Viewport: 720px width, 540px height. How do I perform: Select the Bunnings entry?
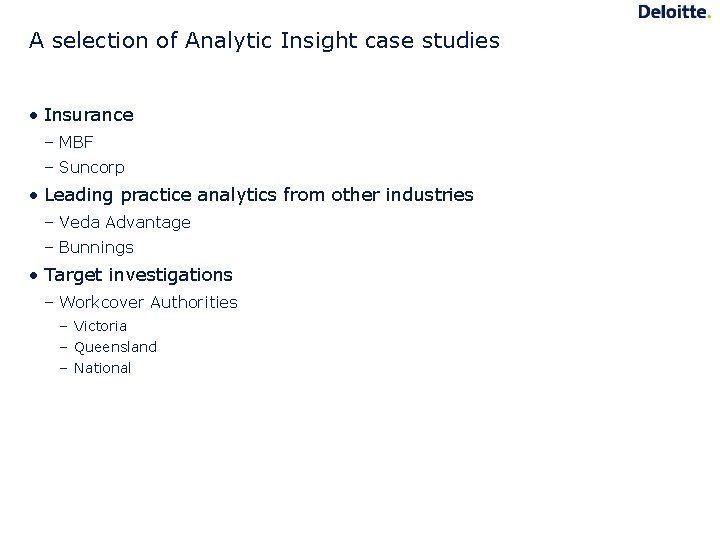click(x=96, y=247)
